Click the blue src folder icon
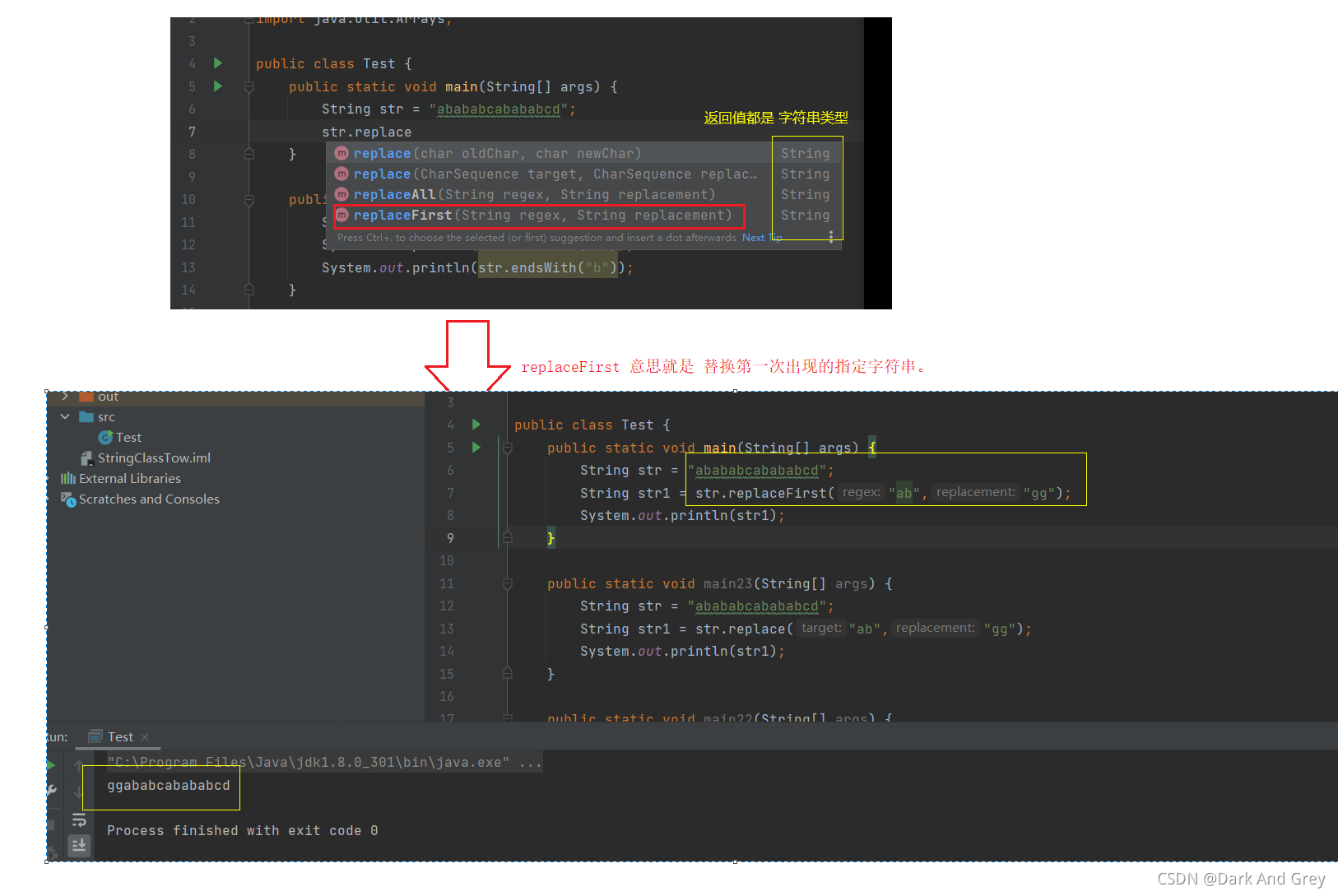 pyautogui.click(x=86, y=417)
